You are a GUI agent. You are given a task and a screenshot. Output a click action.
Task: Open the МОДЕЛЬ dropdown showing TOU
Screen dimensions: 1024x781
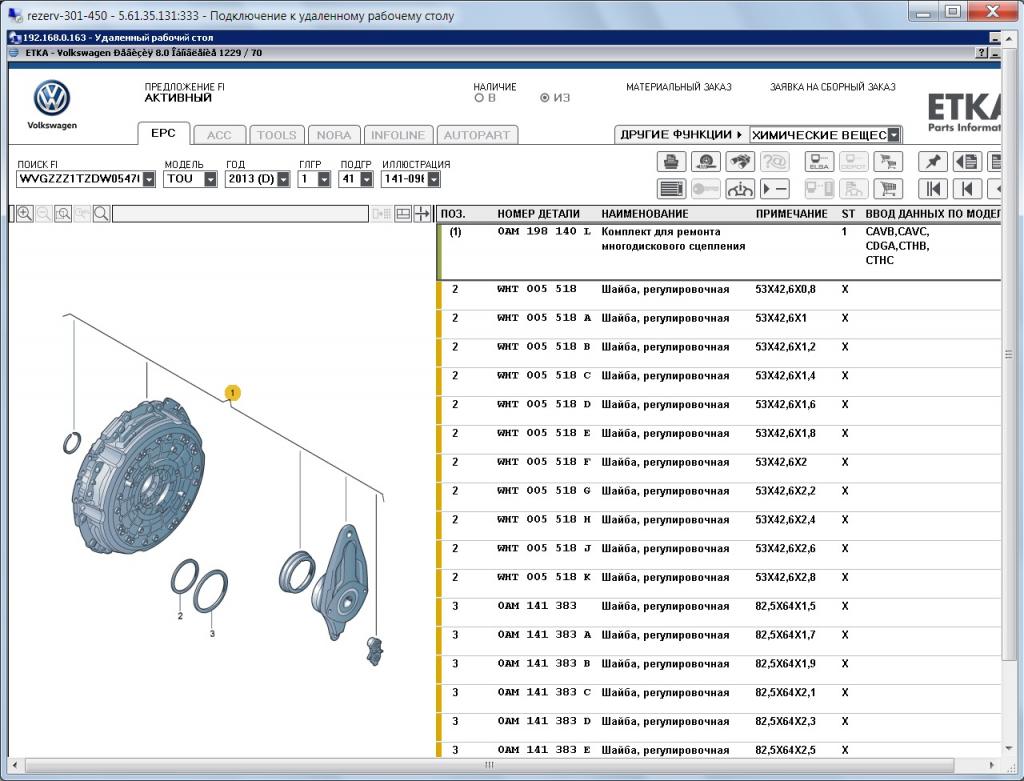coord(210,179)
